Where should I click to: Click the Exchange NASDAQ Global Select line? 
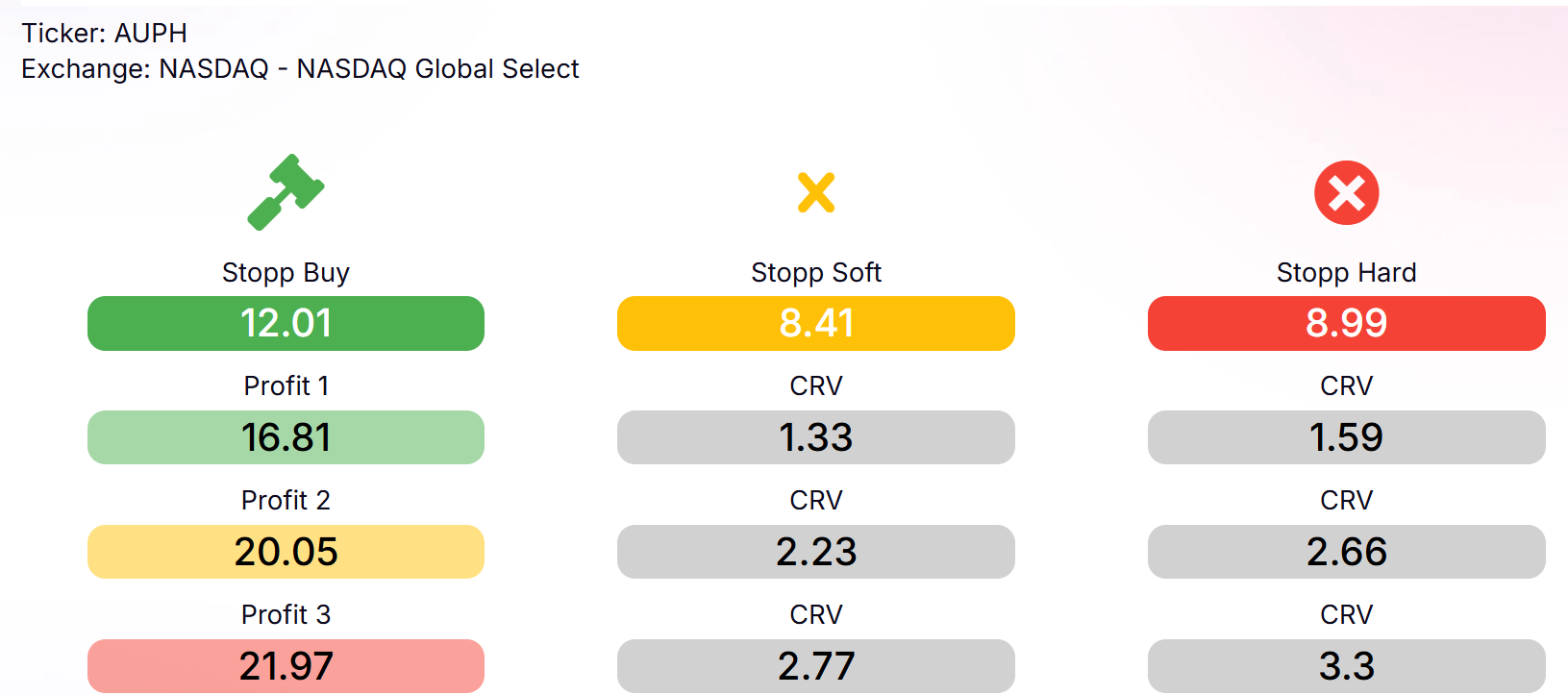[300, 69]
